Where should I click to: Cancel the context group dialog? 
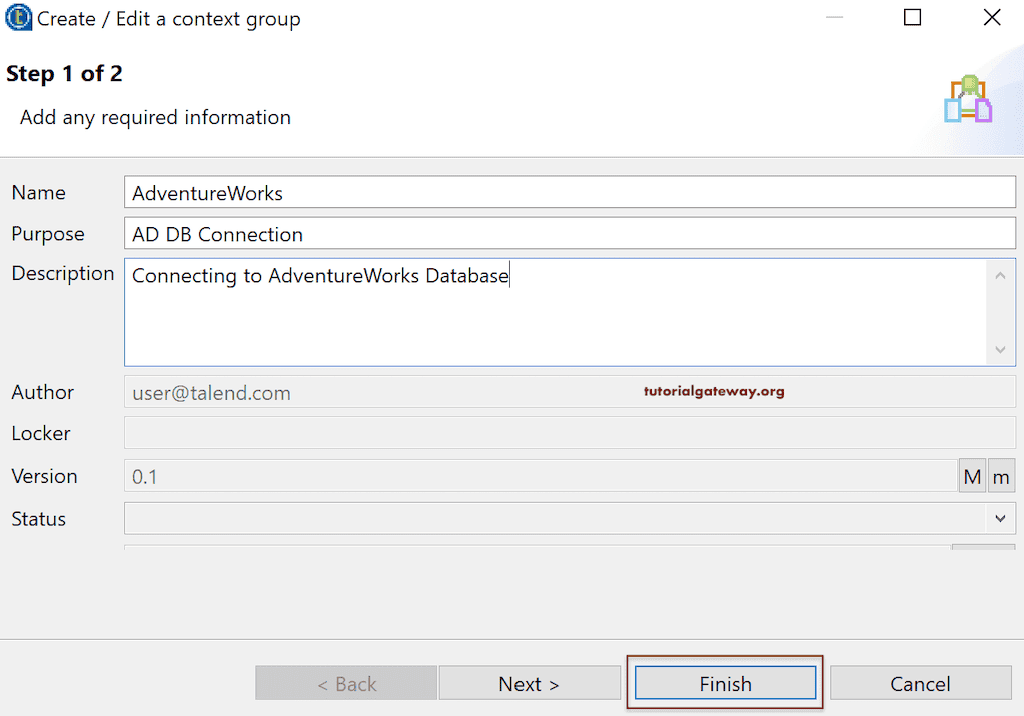pos(920,684)
